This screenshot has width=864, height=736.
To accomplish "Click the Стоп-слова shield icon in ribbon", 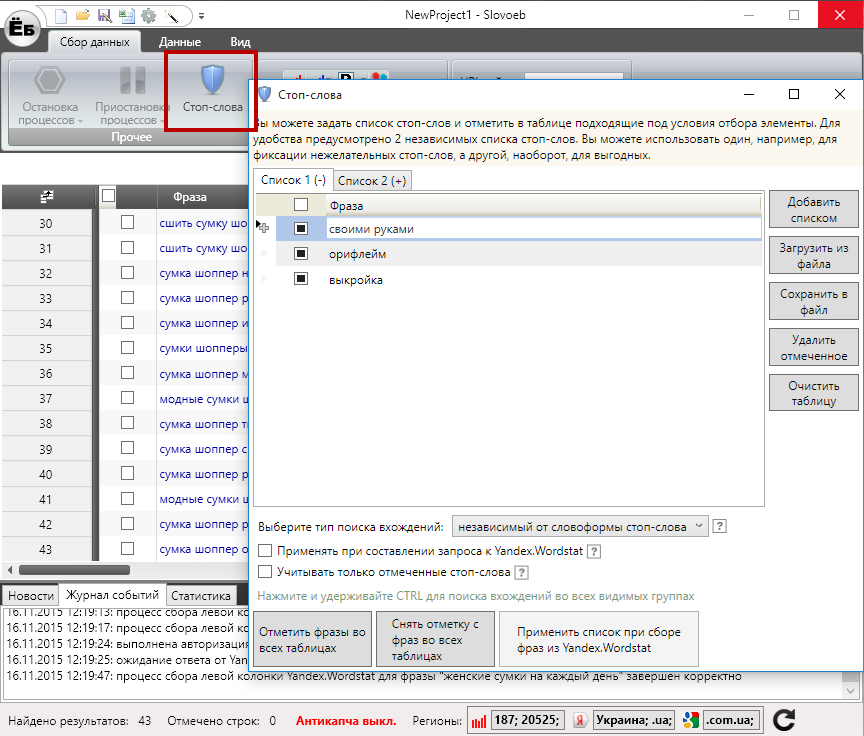I will [x=211, y=79].
